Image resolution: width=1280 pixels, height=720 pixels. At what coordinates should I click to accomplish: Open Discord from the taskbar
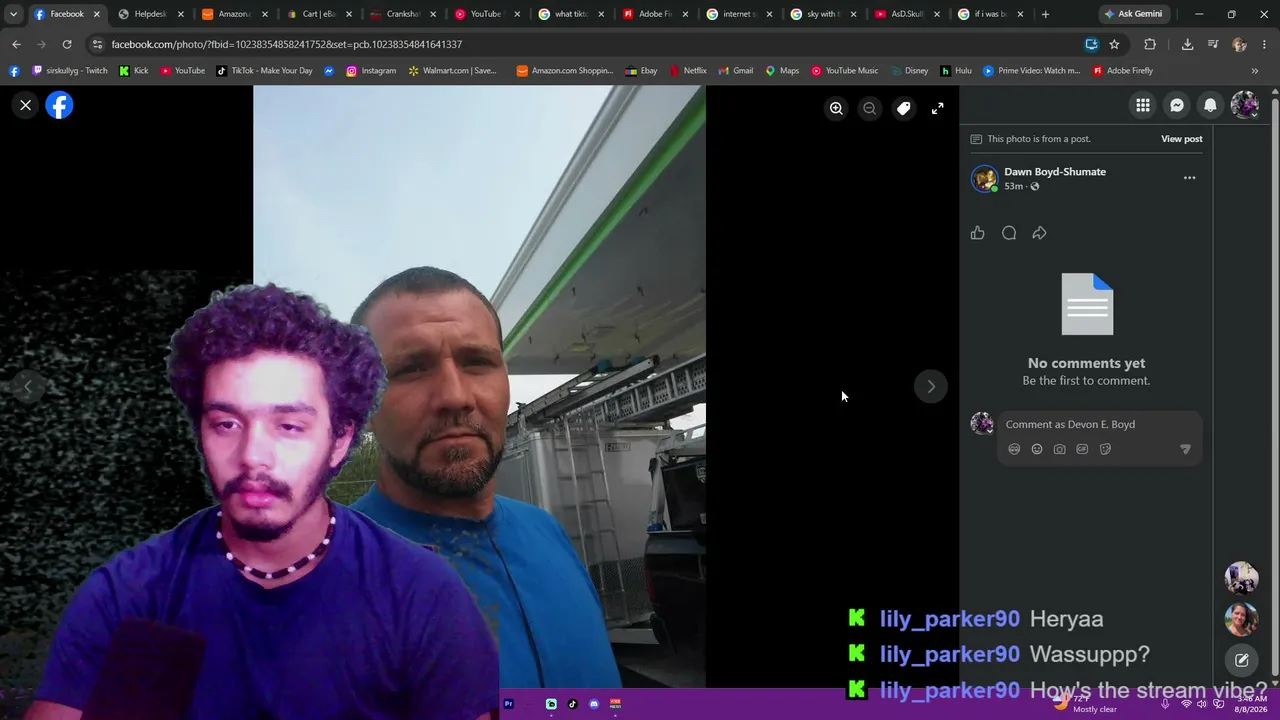click(594, 704)
